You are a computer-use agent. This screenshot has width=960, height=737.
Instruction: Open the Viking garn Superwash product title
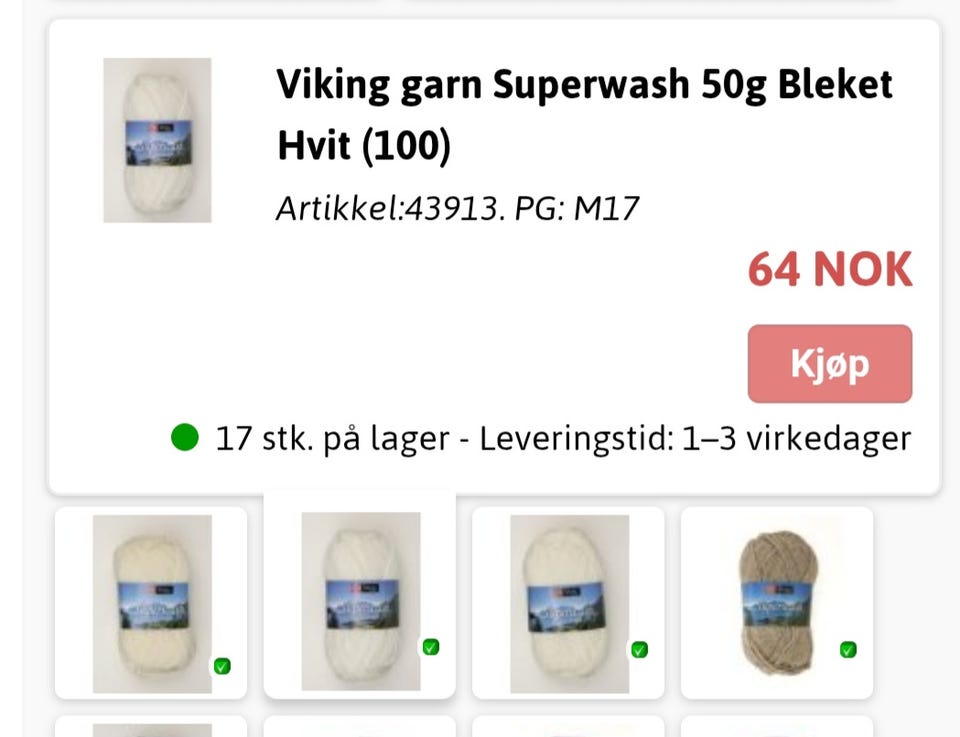(584, 114)
